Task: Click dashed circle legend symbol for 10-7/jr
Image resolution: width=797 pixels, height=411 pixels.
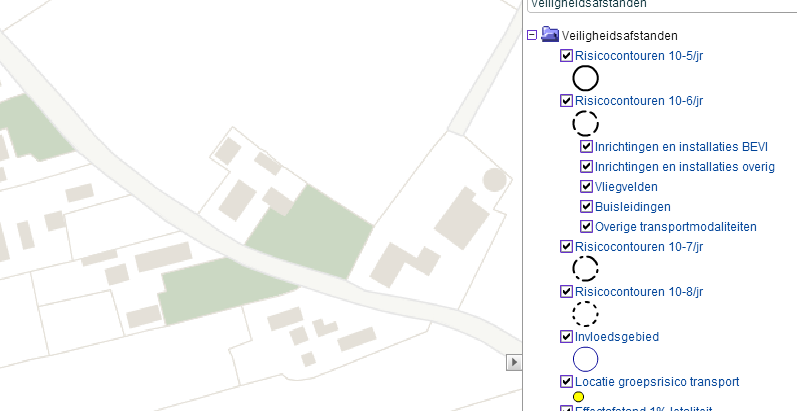Action: pyautogui.click(x=586, y=268)
